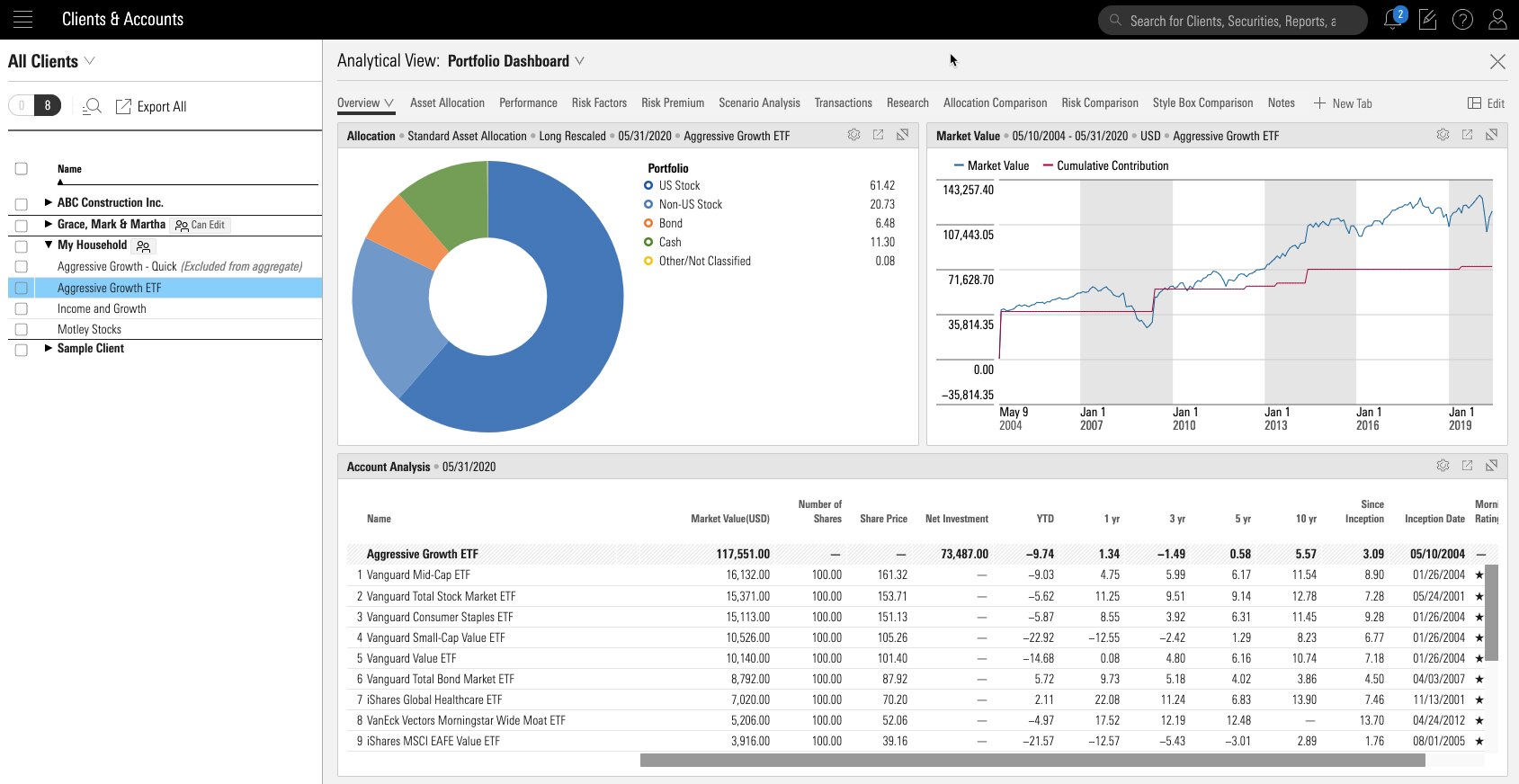1519x784 pixels.
Task: Open Allocation panel settings gear
Action: pos(853,135)
